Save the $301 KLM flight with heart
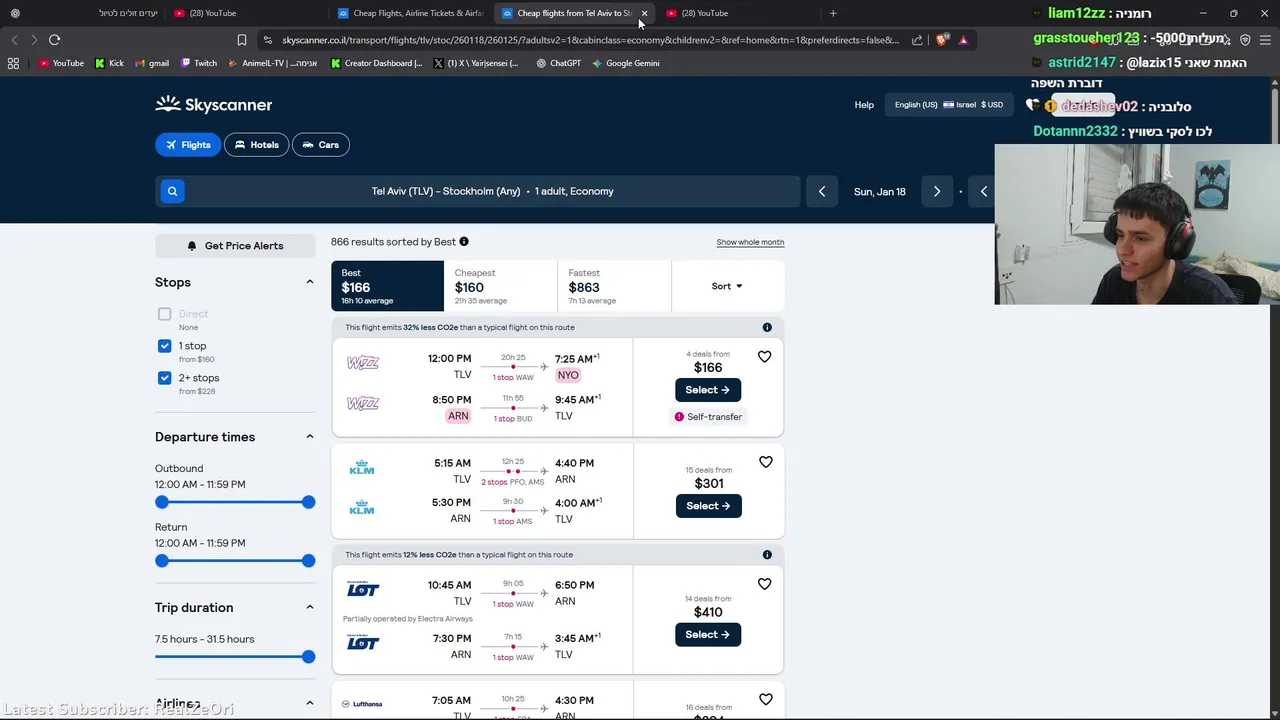The width and height of the screenshot is (1280, 720). [x=765, y=462]
